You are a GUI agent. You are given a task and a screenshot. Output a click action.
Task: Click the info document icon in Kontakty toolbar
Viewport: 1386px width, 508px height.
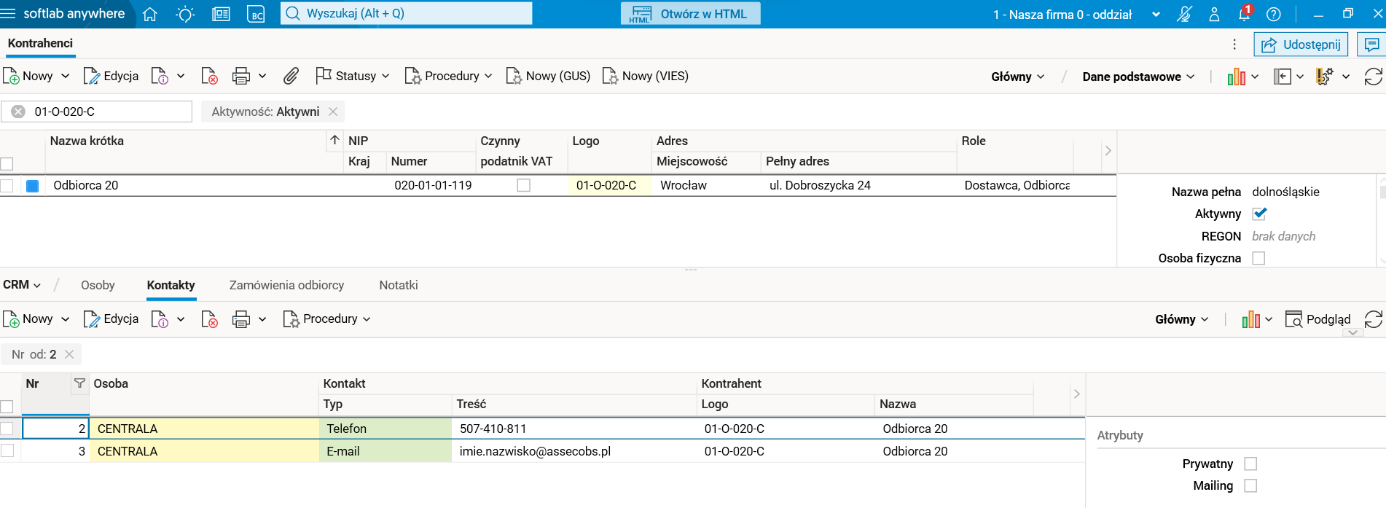click(x=160, y=319)
